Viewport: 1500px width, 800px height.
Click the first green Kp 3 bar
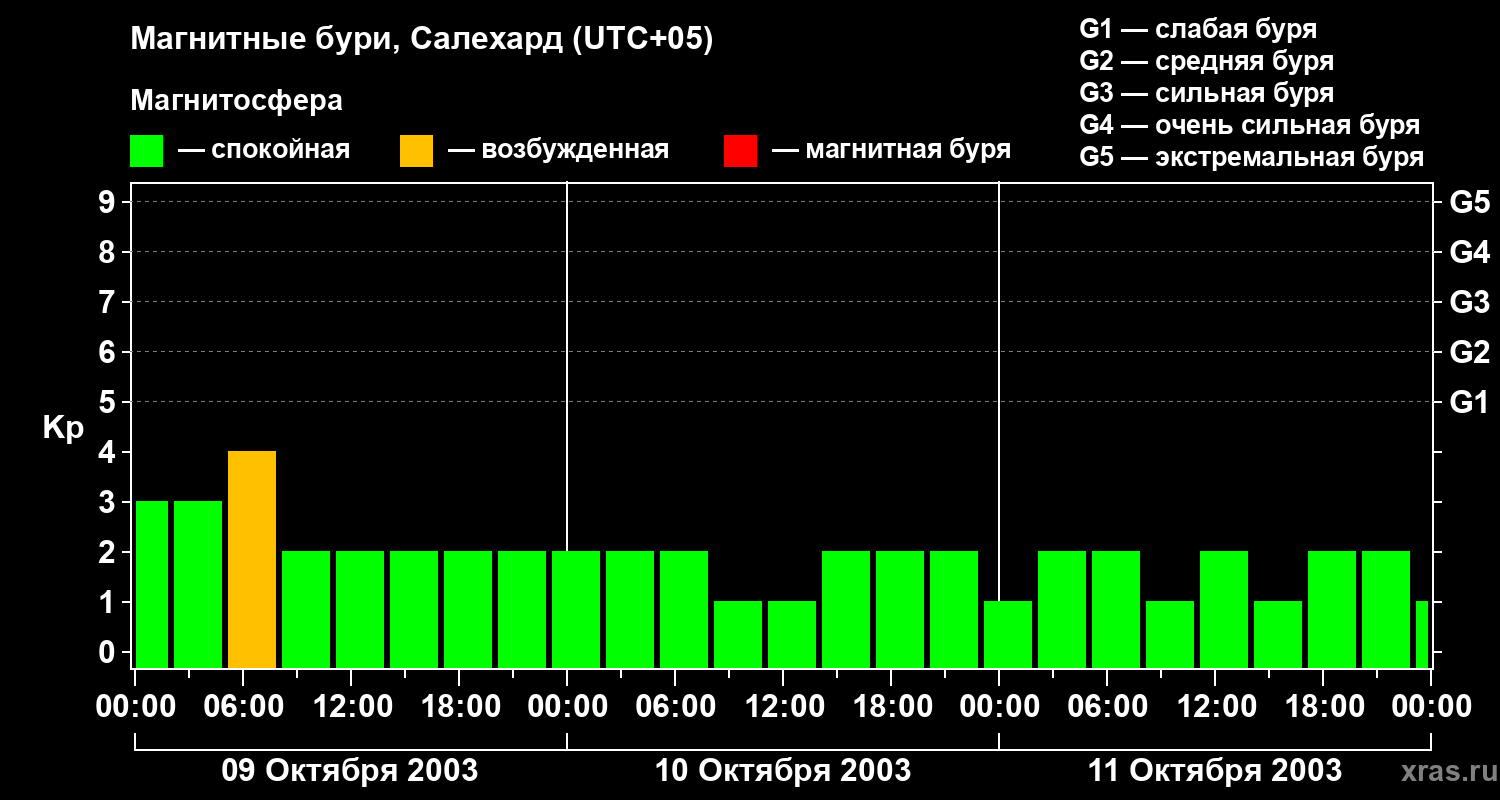click(x=152, y=585)
